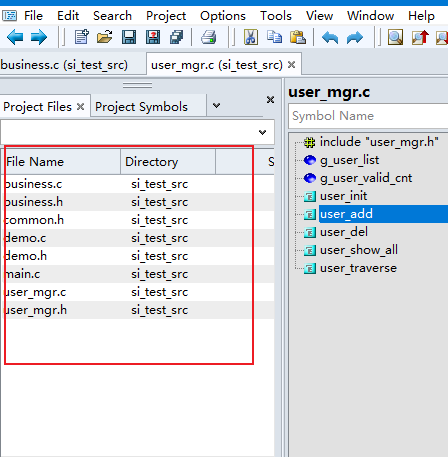Click the Open File folder icon
This screenshot has height=457, width=448.
[x=105, y=37]
